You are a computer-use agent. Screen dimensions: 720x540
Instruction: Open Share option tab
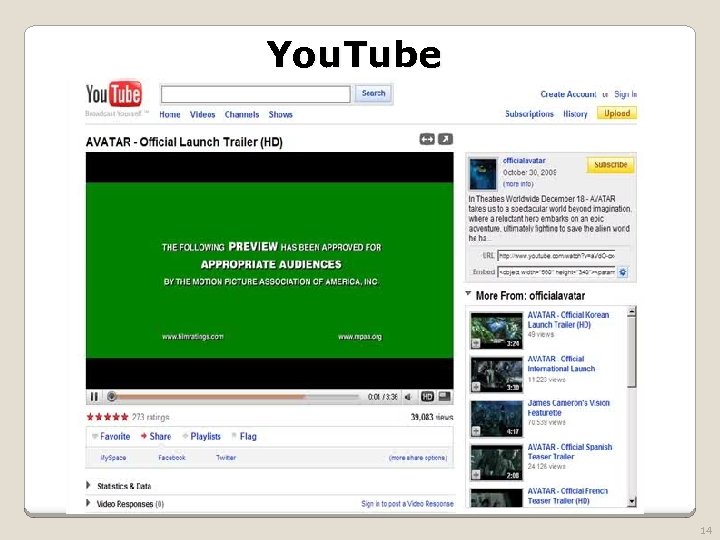[156, 436]
